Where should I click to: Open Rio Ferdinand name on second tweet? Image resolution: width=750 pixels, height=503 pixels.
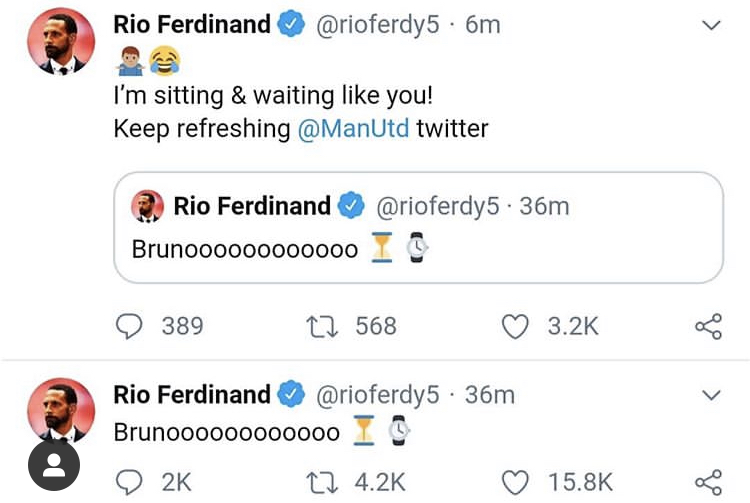pyautogui.click(x=192, y=394)
